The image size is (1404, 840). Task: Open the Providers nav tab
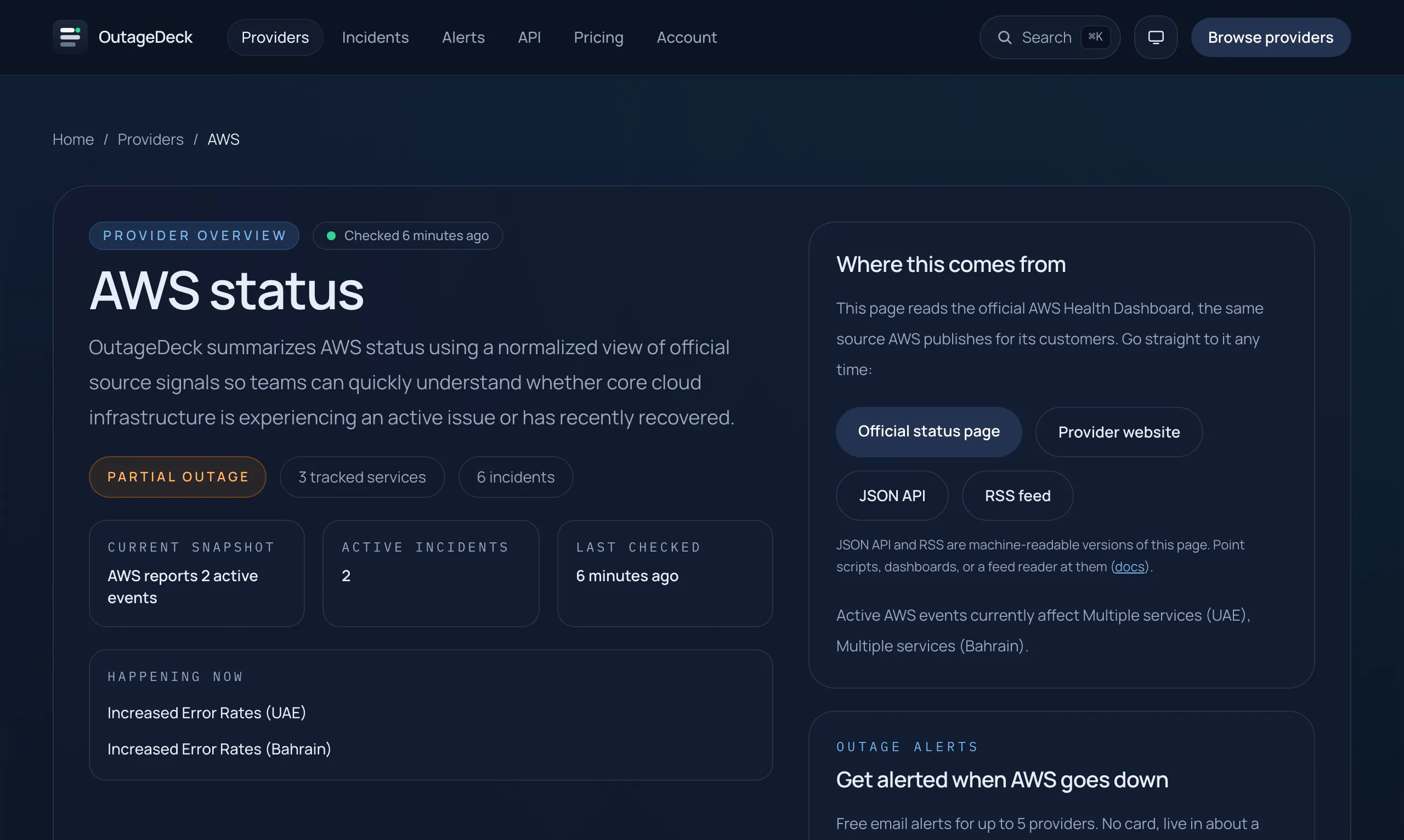point(275,37)
